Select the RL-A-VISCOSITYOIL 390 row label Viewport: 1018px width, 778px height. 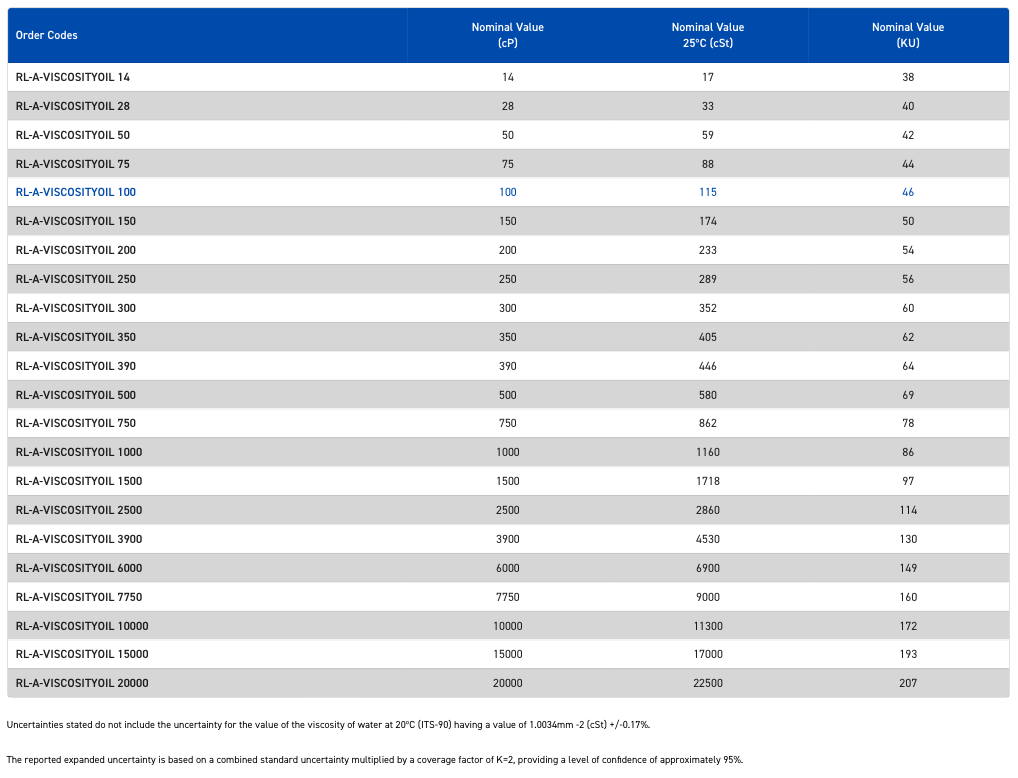click(x=76, y=366)
